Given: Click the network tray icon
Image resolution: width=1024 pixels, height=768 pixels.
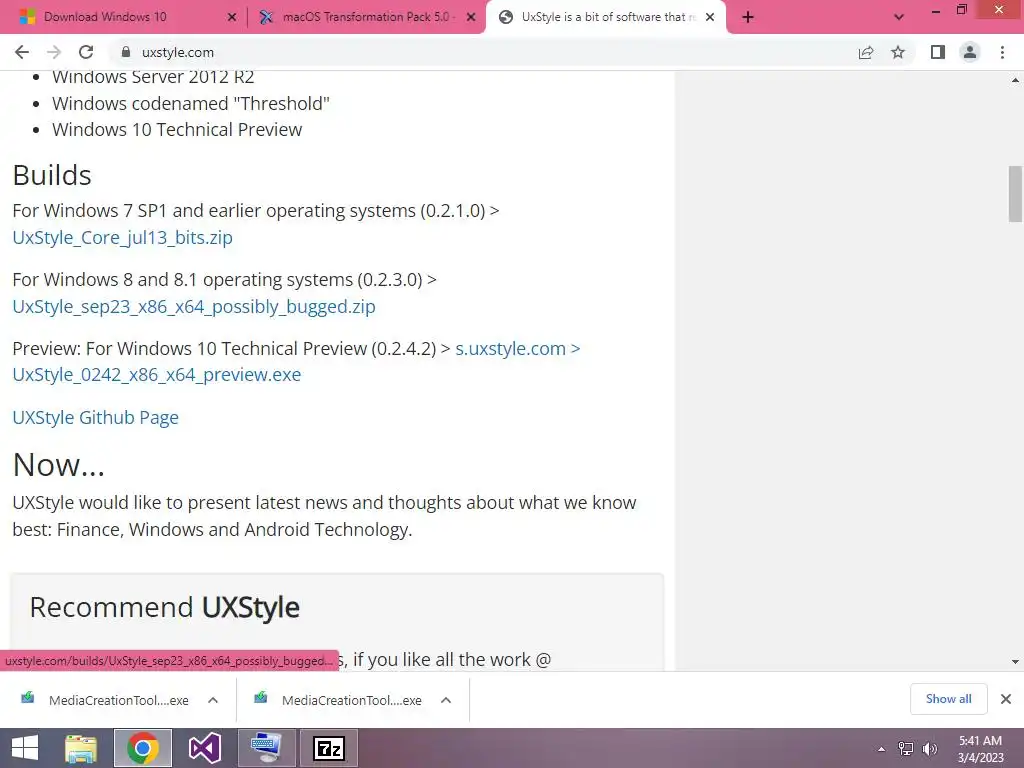Looking at the screenshot, I should pos(905,748).
